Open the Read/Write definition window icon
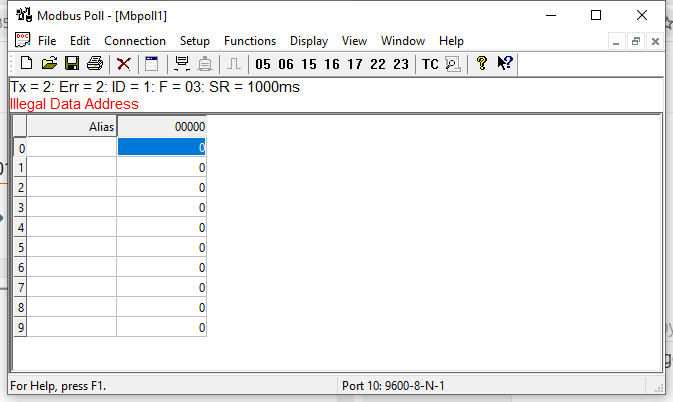Viewport: 673px width, 402px height. coord(152,64)
